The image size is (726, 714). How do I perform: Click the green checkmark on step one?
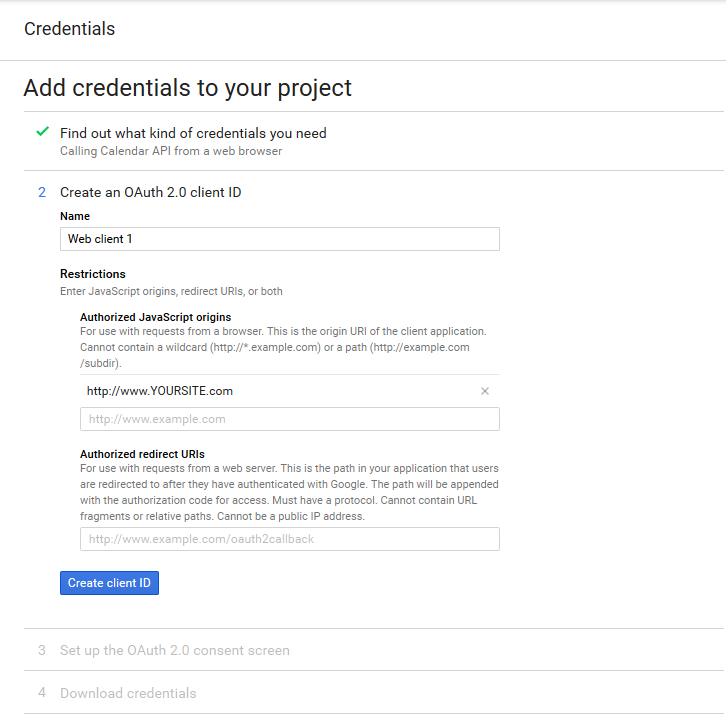tap(43, 132)
